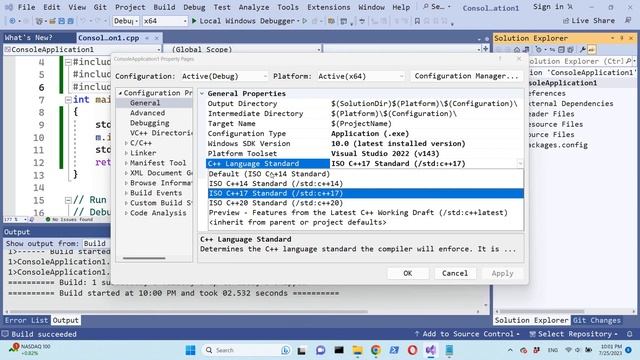640x360 pixels.
Task: Click Sign in
Action: [553, 7]
